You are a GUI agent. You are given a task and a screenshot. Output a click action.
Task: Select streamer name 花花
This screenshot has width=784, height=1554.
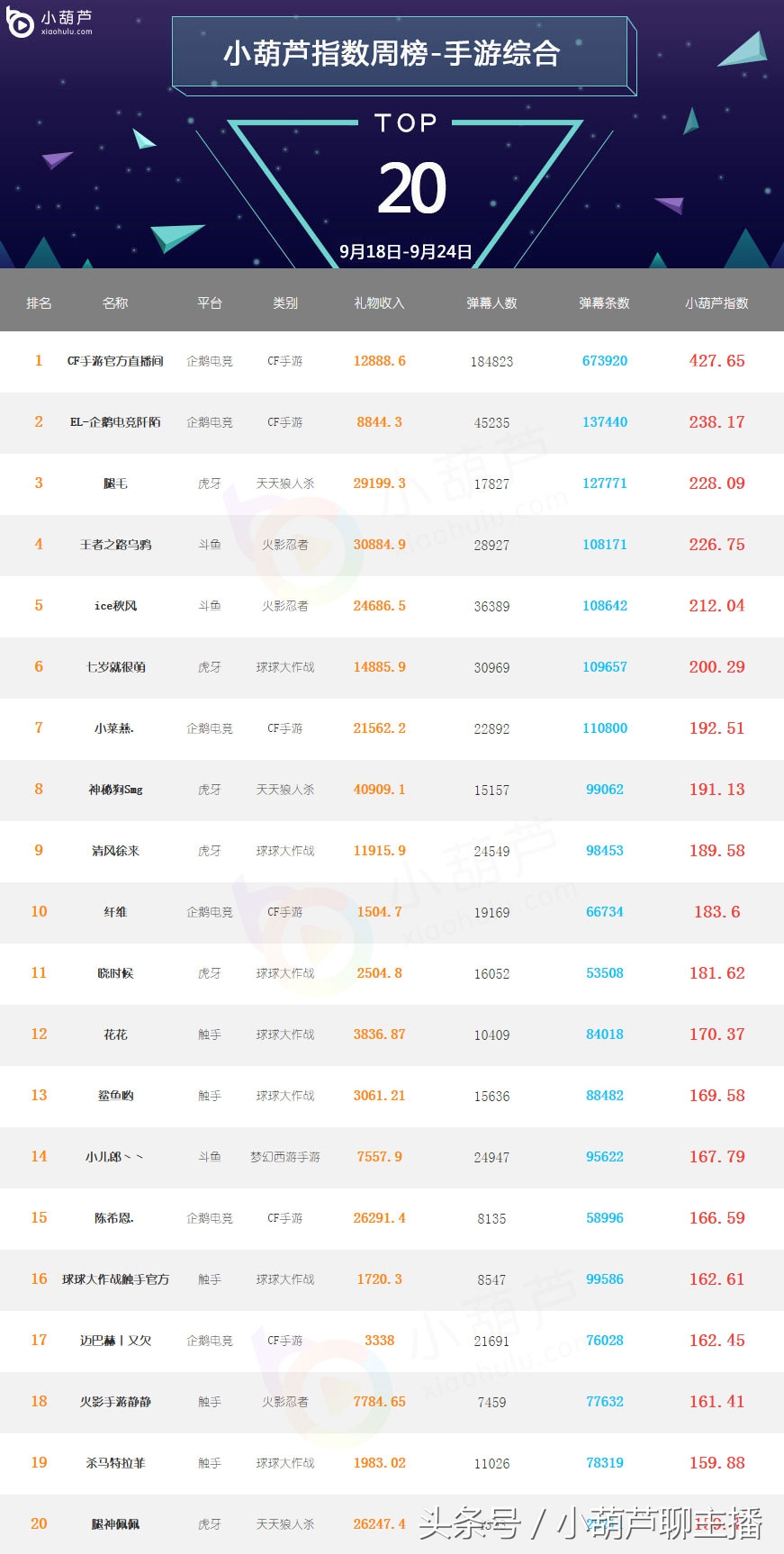[x=115, y=1034]
